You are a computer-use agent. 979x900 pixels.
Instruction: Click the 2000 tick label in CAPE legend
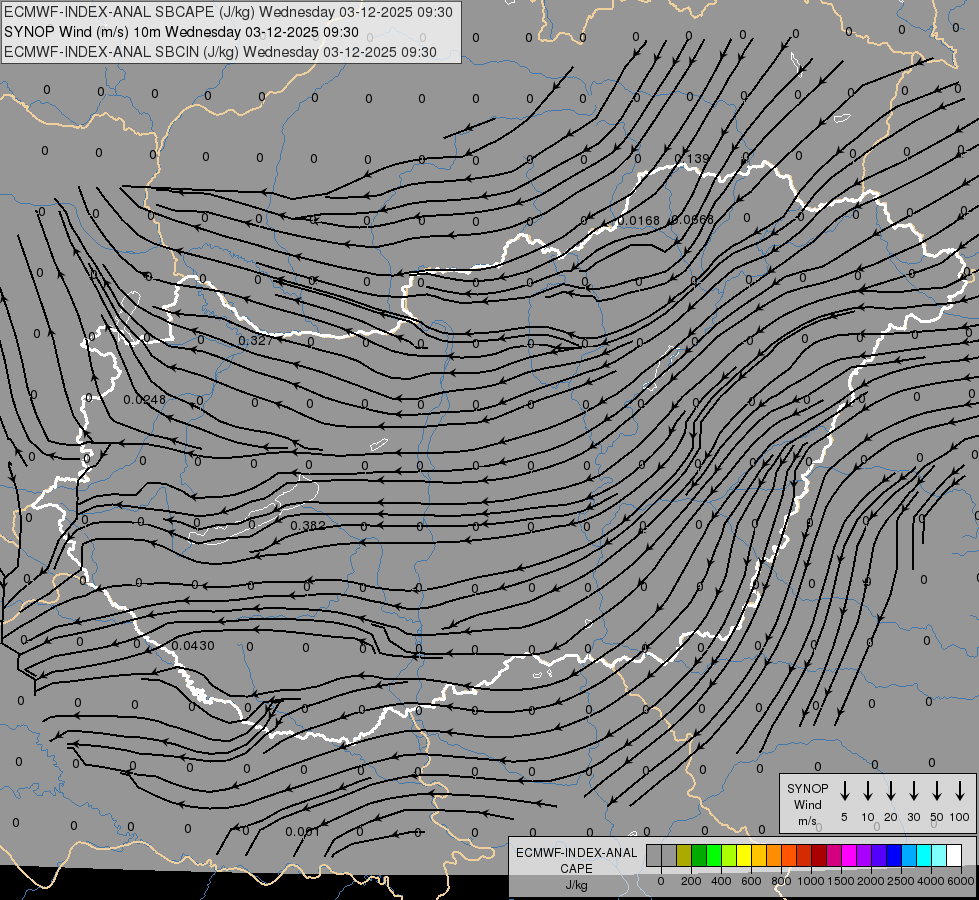[871, 881]
